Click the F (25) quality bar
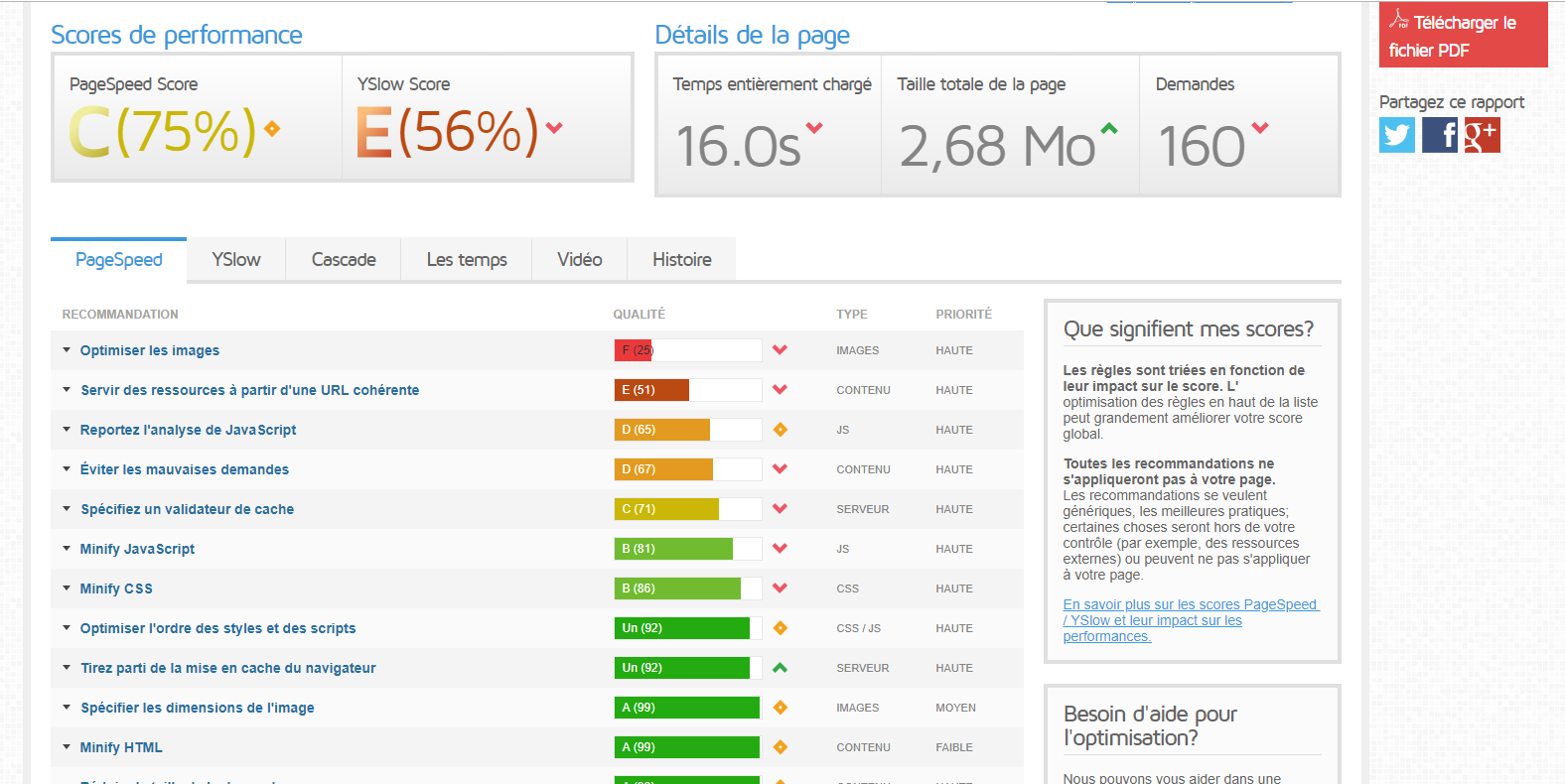The image size is (1565, 784). 688,350
